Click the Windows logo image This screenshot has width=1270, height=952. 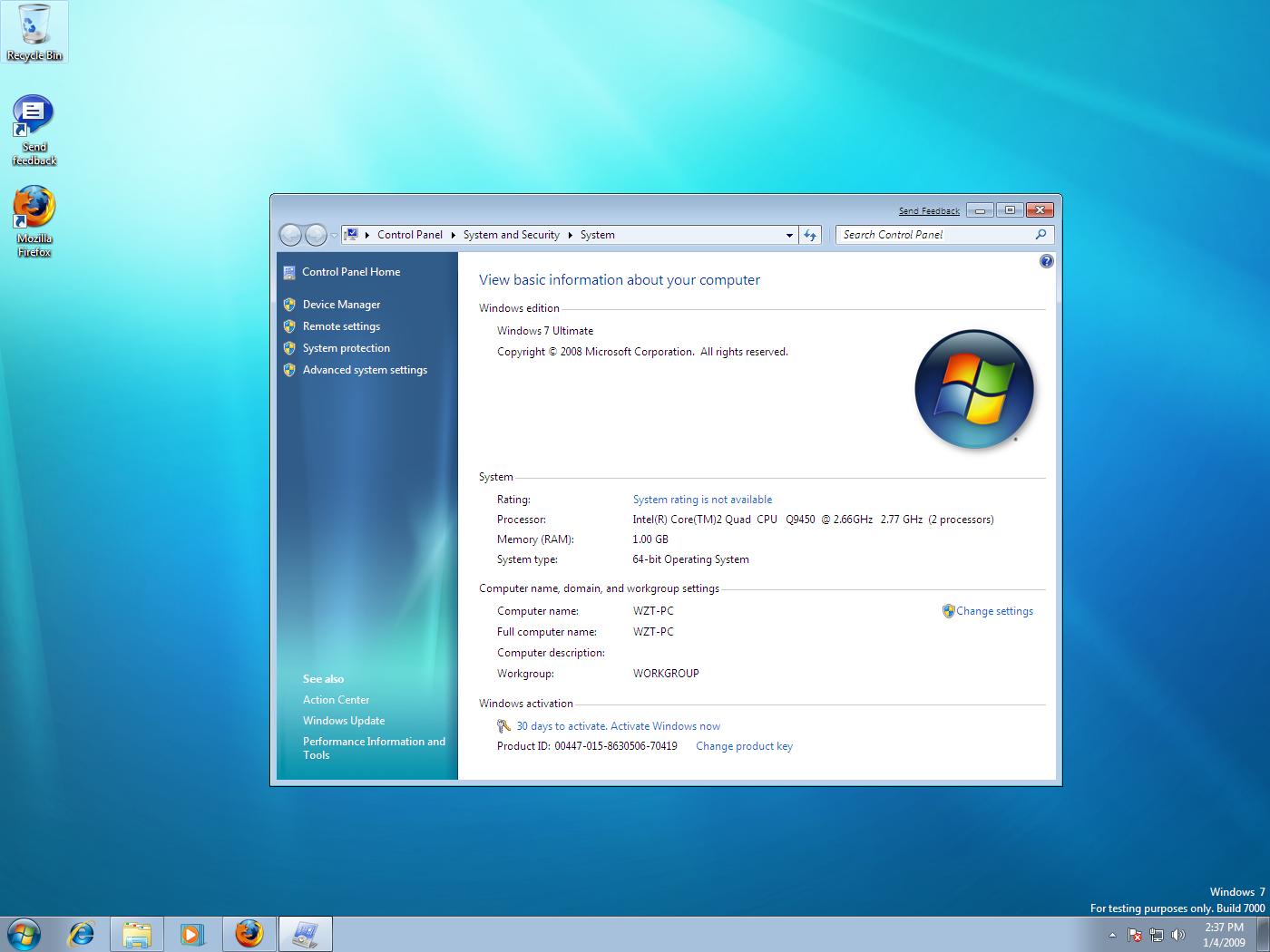tap(974, 389)
